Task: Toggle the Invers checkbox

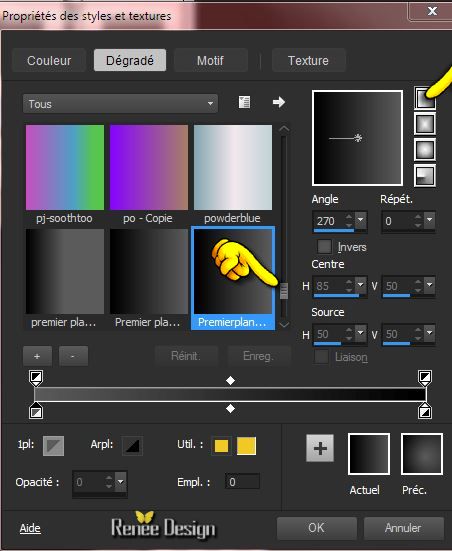Action: pyautogui.click(x=324, y=247)
